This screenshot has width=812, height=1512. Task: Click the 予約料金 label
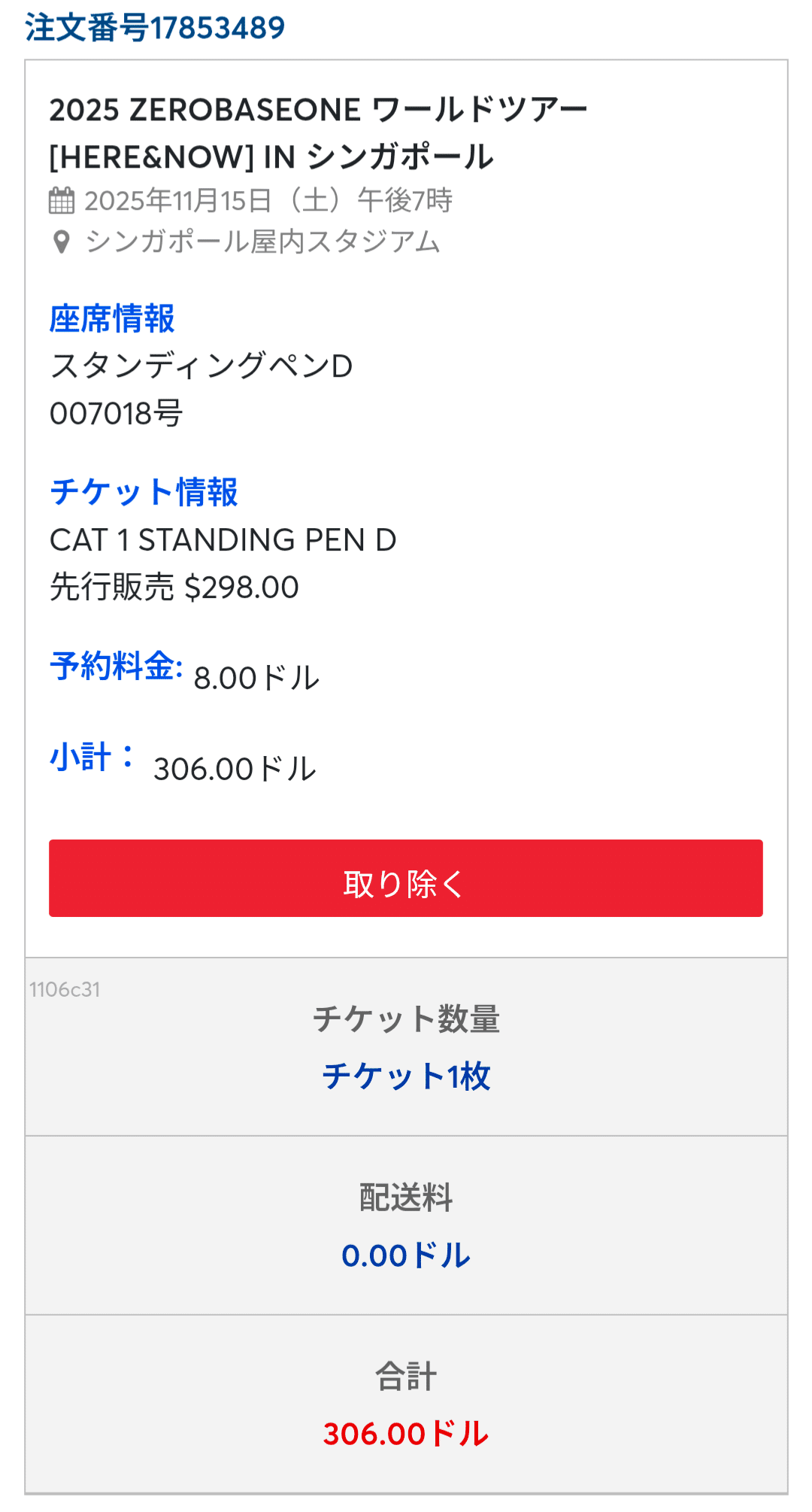[x=116, y=666]
